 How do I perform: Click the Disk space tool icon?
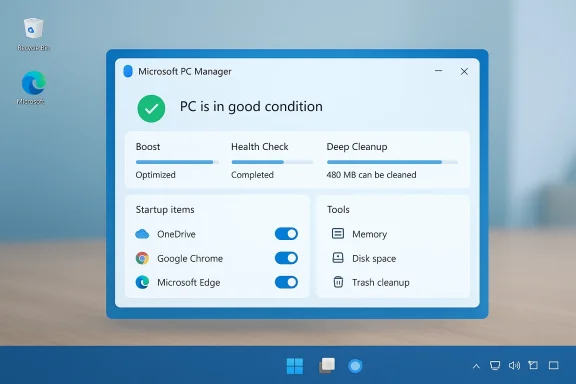tap(338, 258)
